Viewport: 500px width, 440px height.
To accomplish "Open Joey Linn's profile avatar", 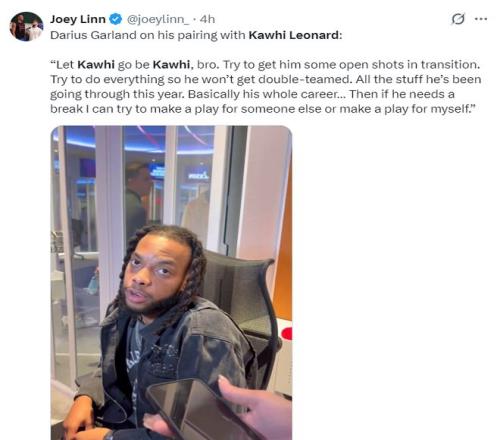I will [26, 26].
